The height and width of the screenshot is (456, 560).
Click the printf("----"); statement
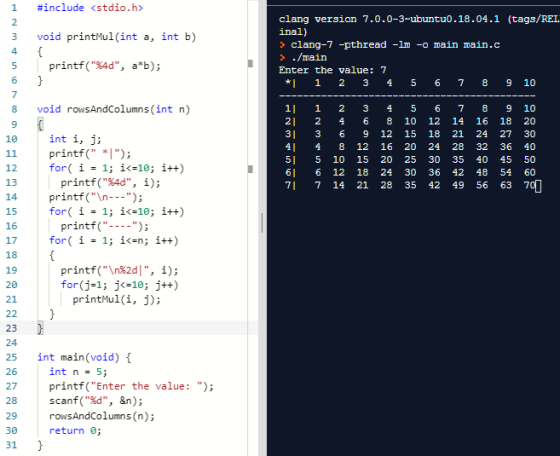point(105,226)
